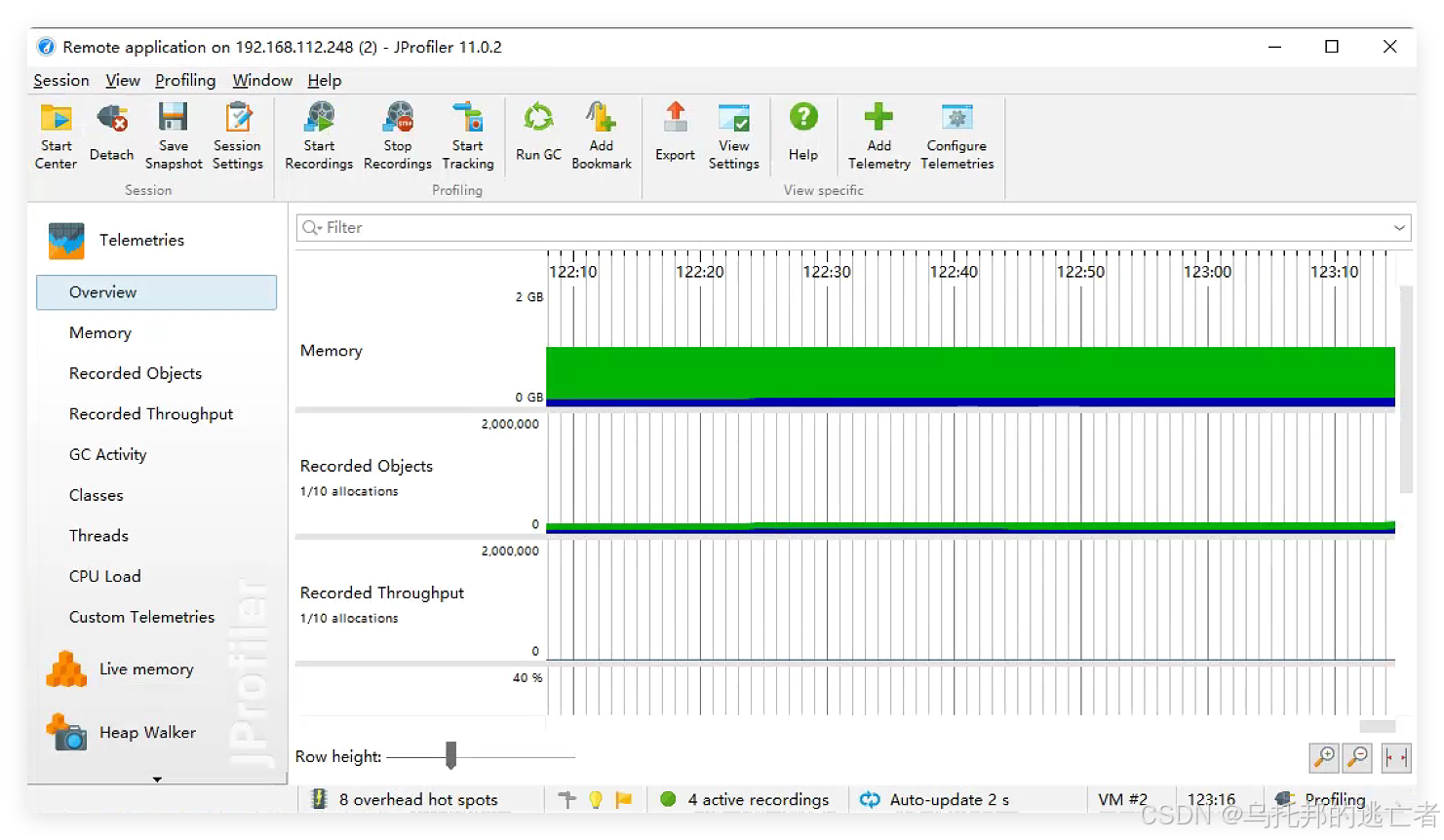Click '8 overhead hot spots' status text

click(418, 800)
